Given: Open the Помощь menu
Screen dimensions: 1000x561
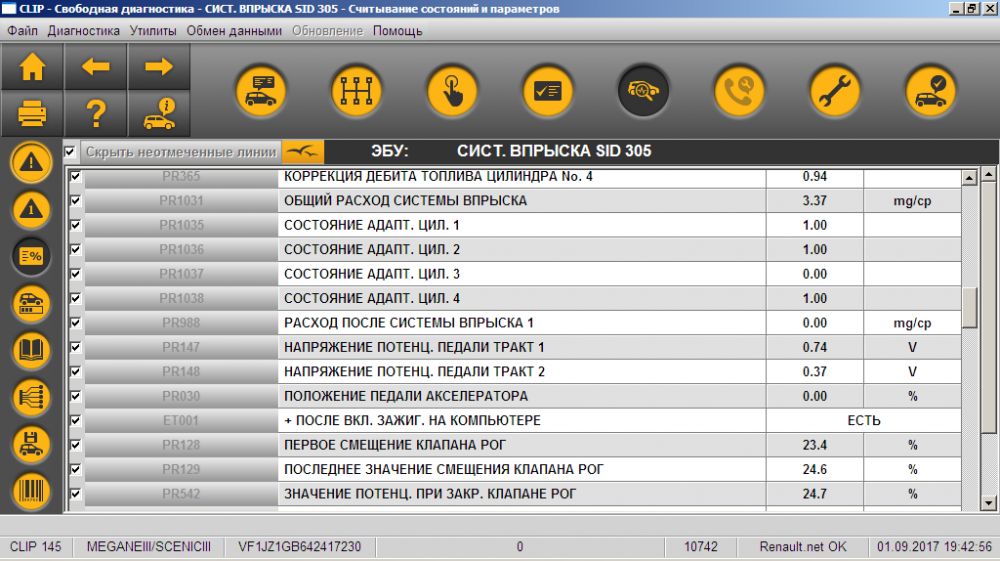Looking at the screenshot, I should tap(397, 31).
